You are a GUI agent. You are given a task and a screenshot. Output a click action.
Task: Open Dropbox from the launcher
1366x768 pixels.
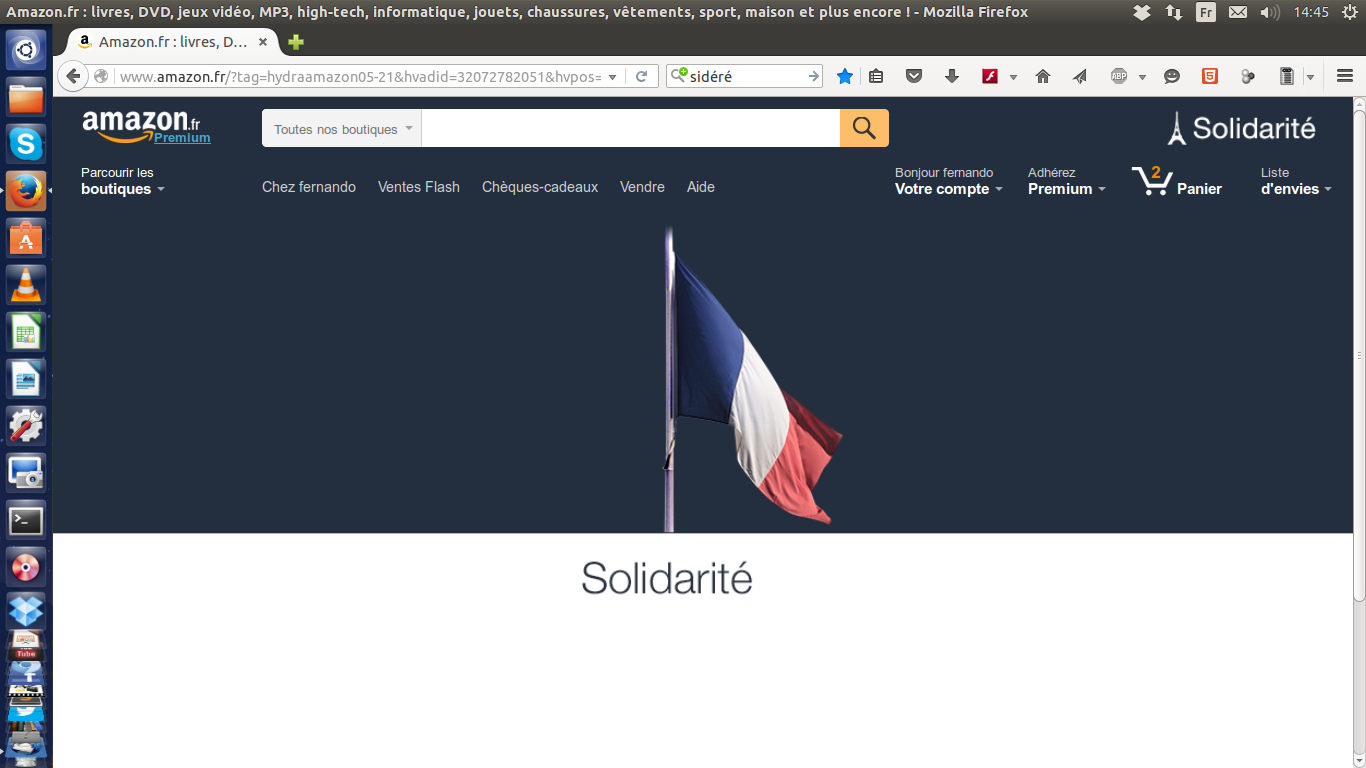click(x=26, y=609)
